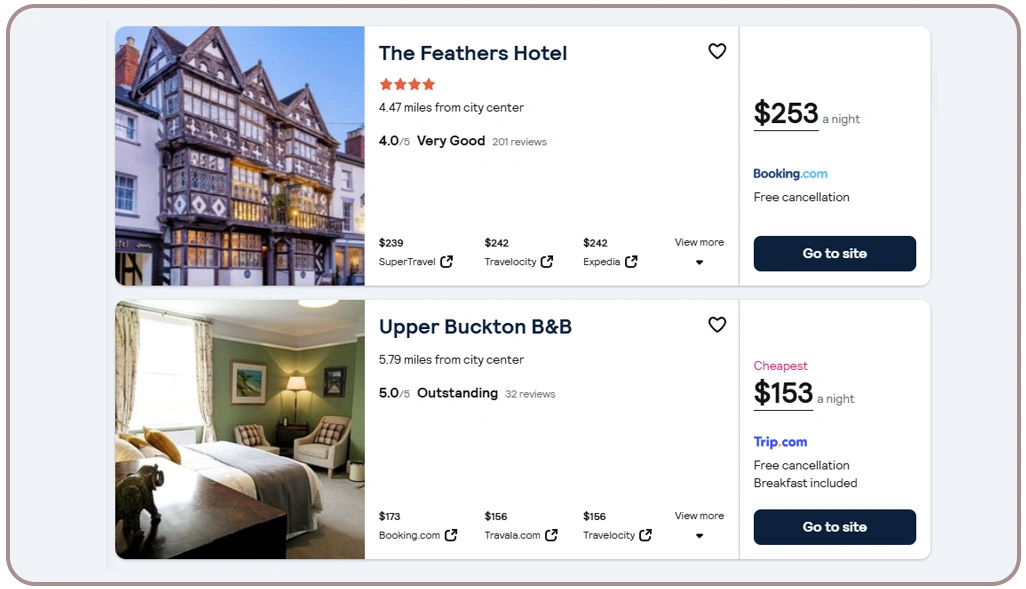Open Expedia external link icon
The image size is (1026, 589).
631,262
